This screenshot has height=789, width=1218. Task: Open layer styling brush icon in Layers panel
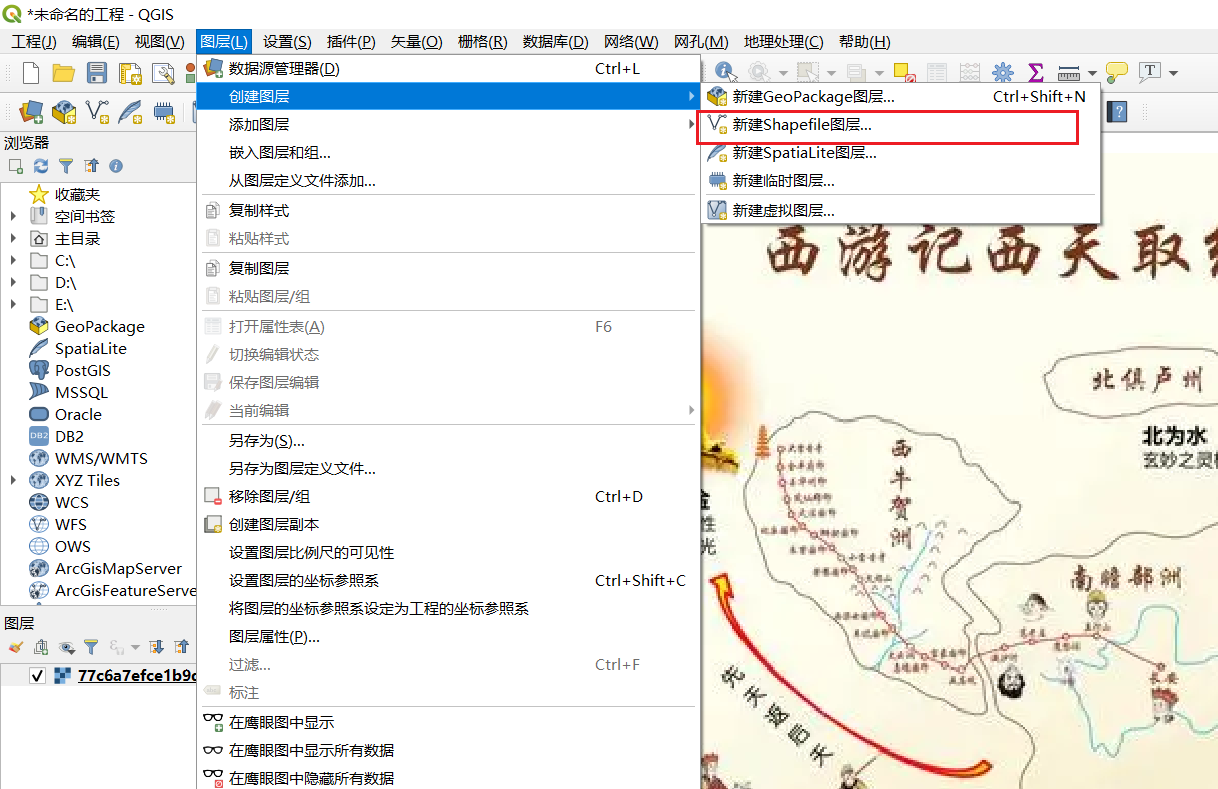pyautogui.click(x=15, y=647)
